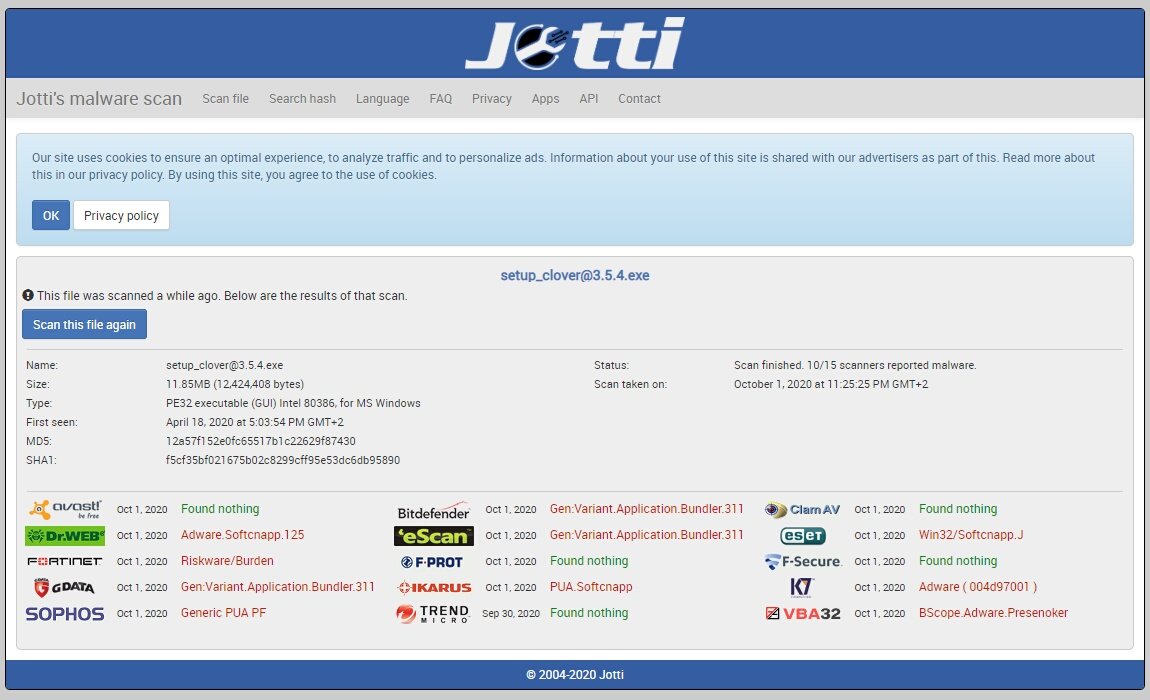Click Avast's Found nothing result
Viewport: 1150px width, 700px height.
click(x=220, y=508)
